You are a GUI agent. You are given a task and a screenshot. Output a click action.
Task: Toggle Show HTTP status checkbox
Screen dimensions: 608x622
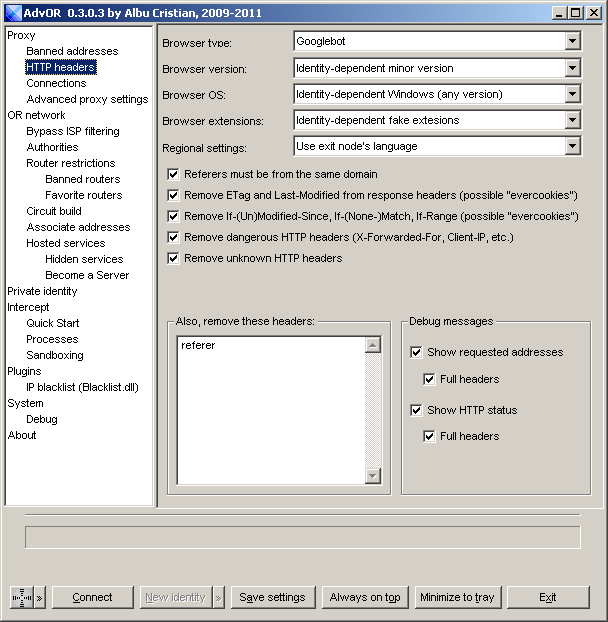(416, 410)
